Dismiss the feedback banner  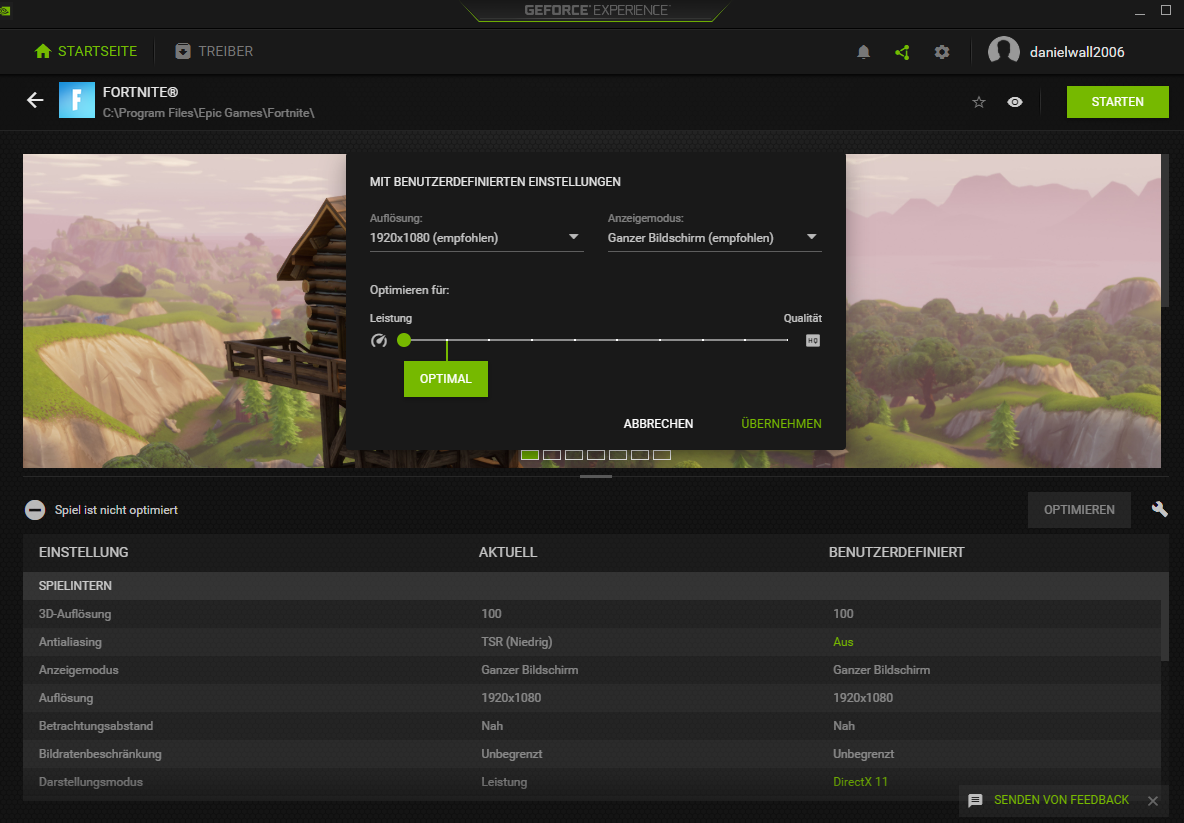(1152, 801)
